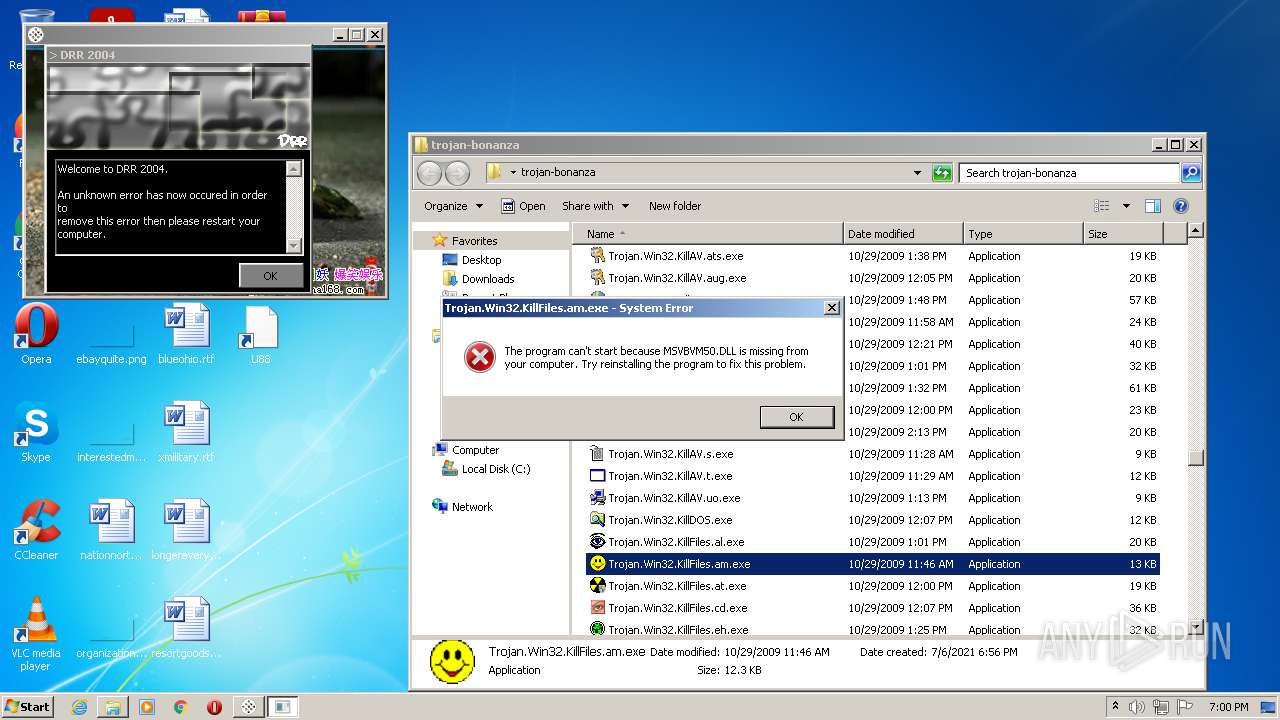Select highlighted Trojan.Win32.KillFiles.am.exe row
The width and height of the screenshot is (1280, 720).
click(x=872, y=564)
